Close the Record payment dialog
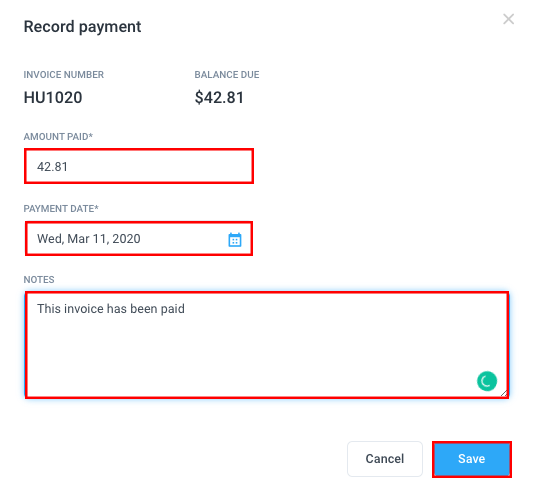 [508, 19]
